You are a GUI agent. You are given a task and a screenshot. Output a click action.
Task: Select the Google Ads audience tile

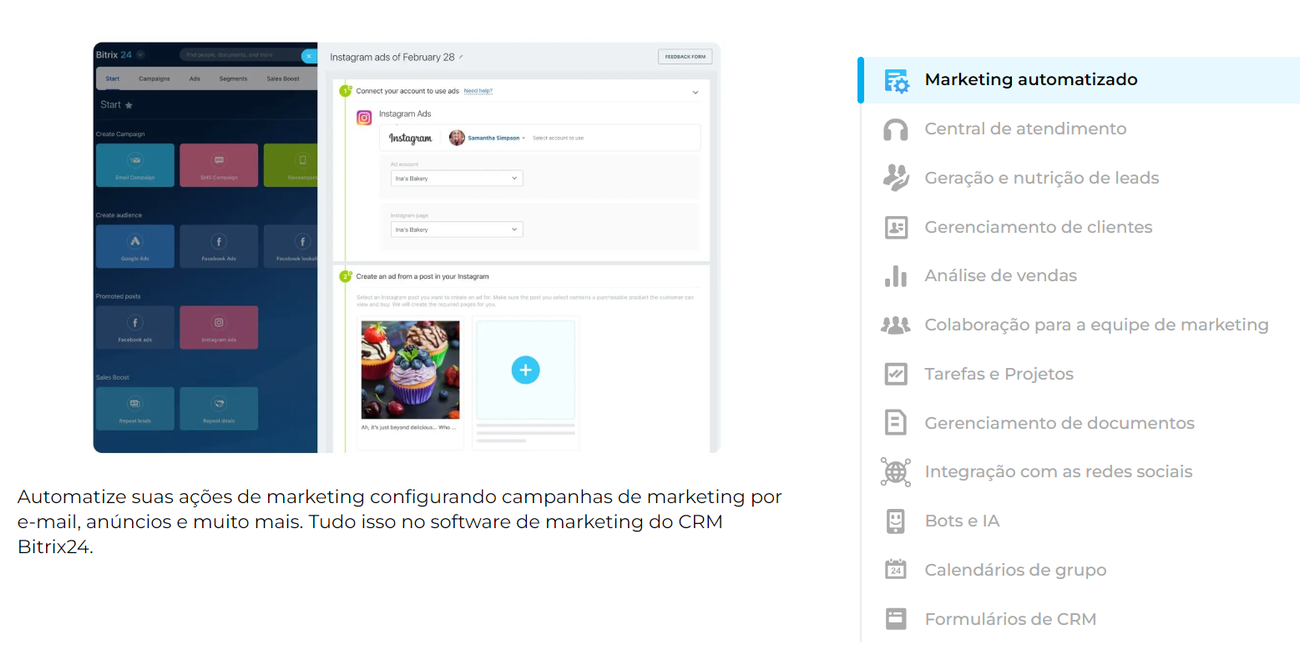[x=135, y=246]
